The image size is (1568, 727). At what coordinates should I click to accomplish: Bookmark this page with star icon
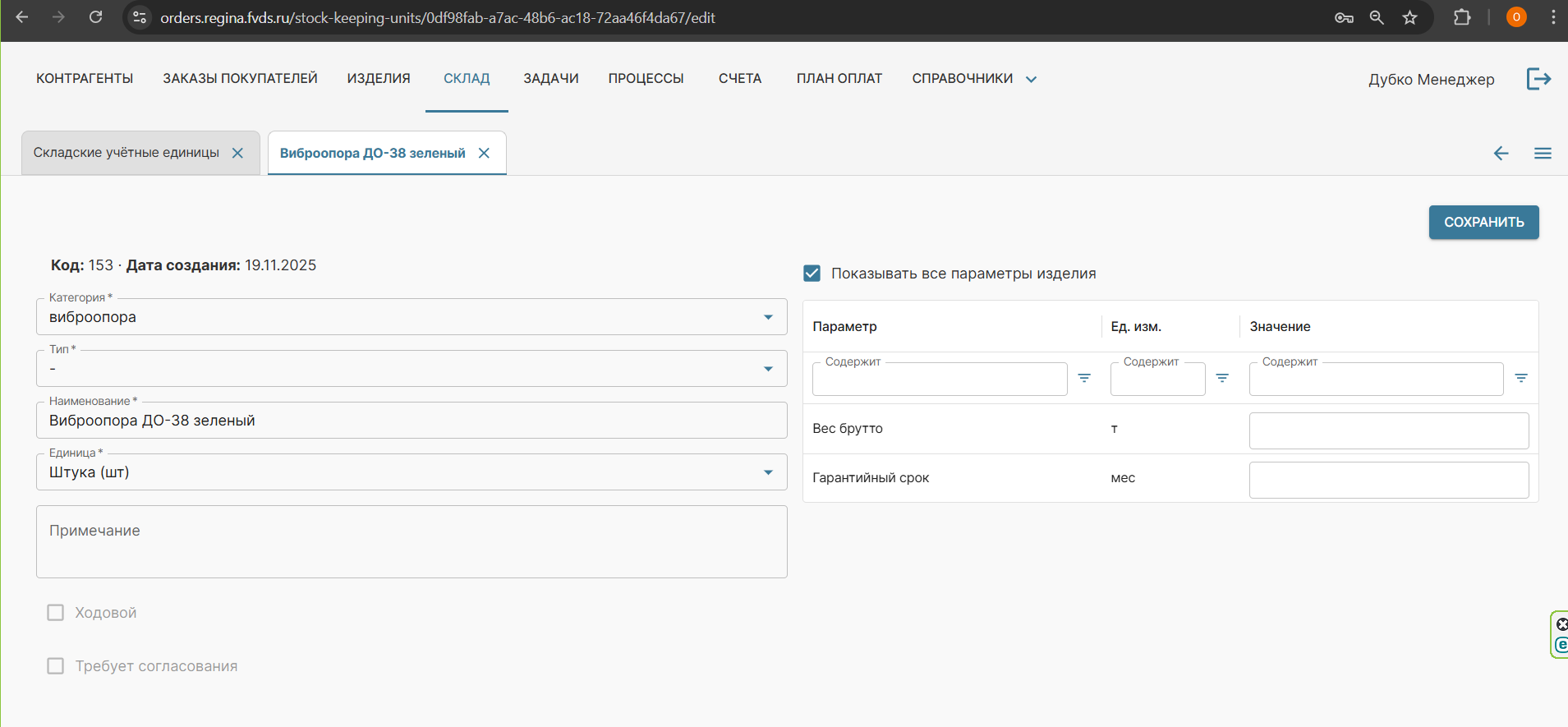[x=1410, y=17]
